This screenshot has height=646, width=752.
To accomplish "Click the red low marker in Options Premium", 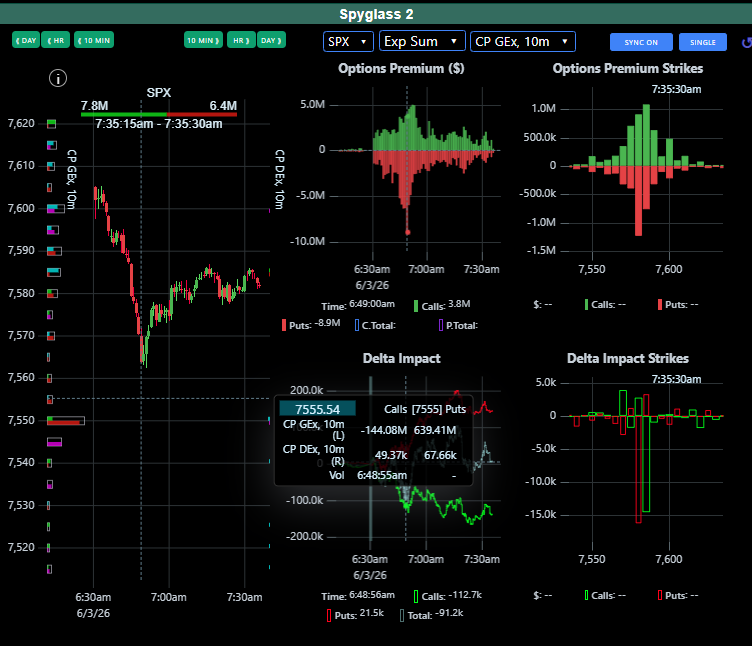I will click(x=408, y=233).
